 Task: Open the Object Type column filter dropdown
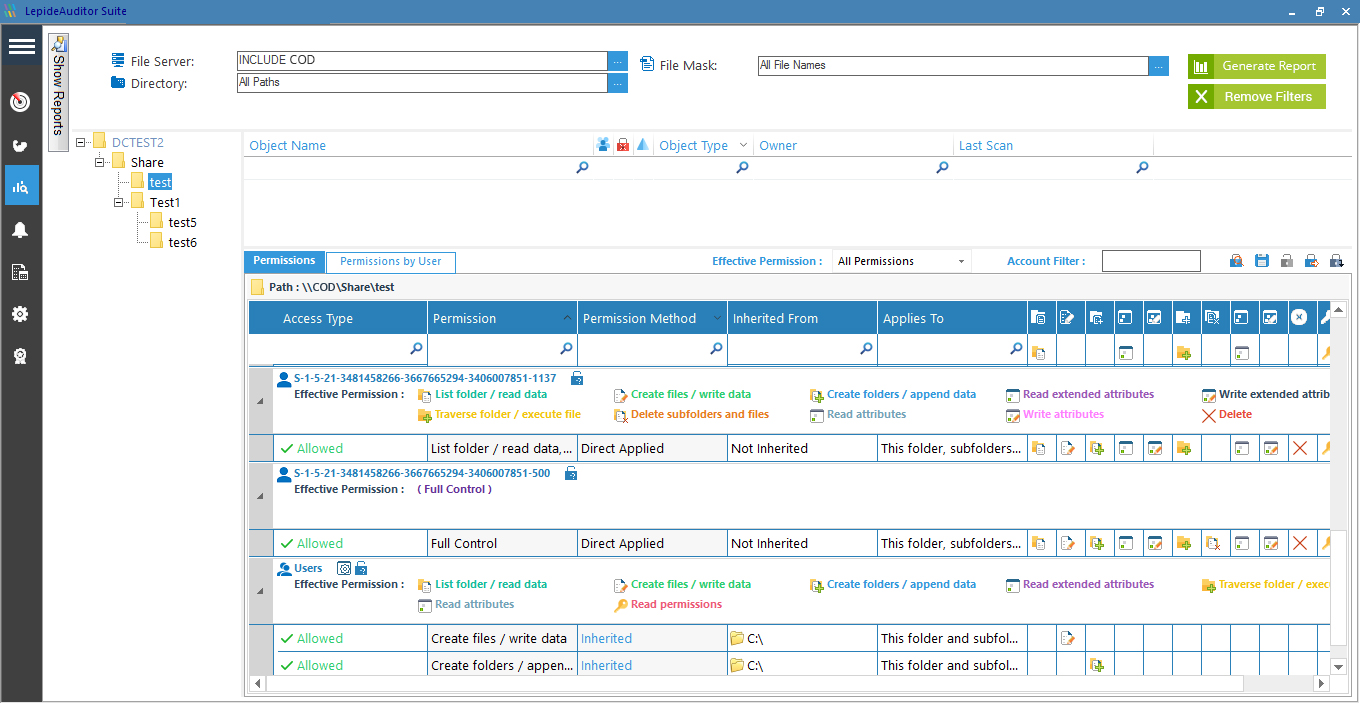coord(742,145)
